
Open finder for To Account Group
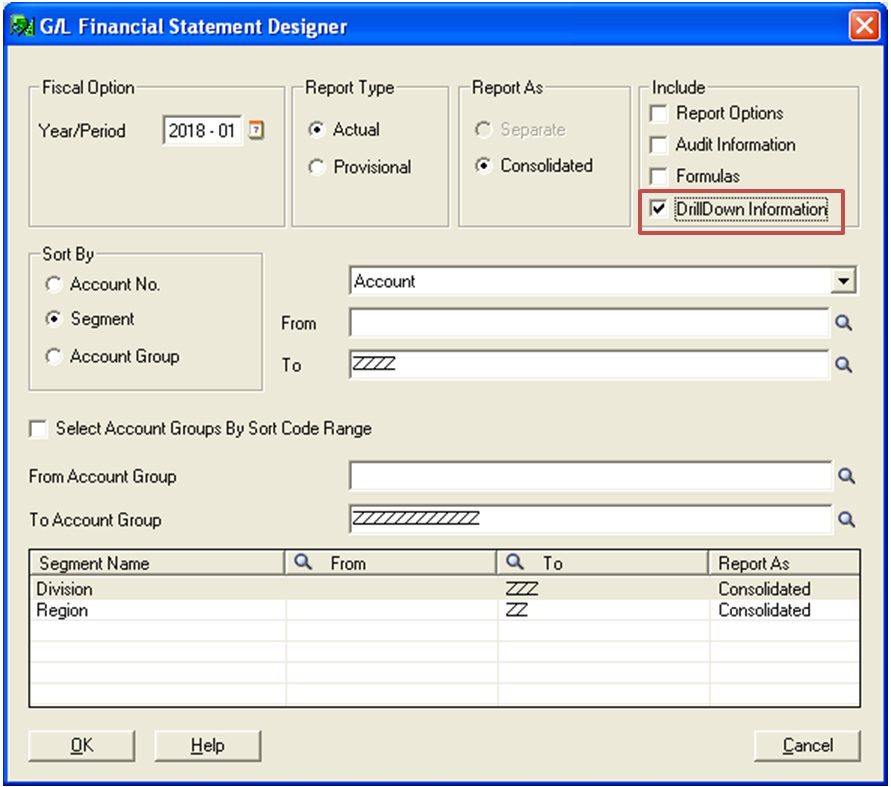[847, 519]
